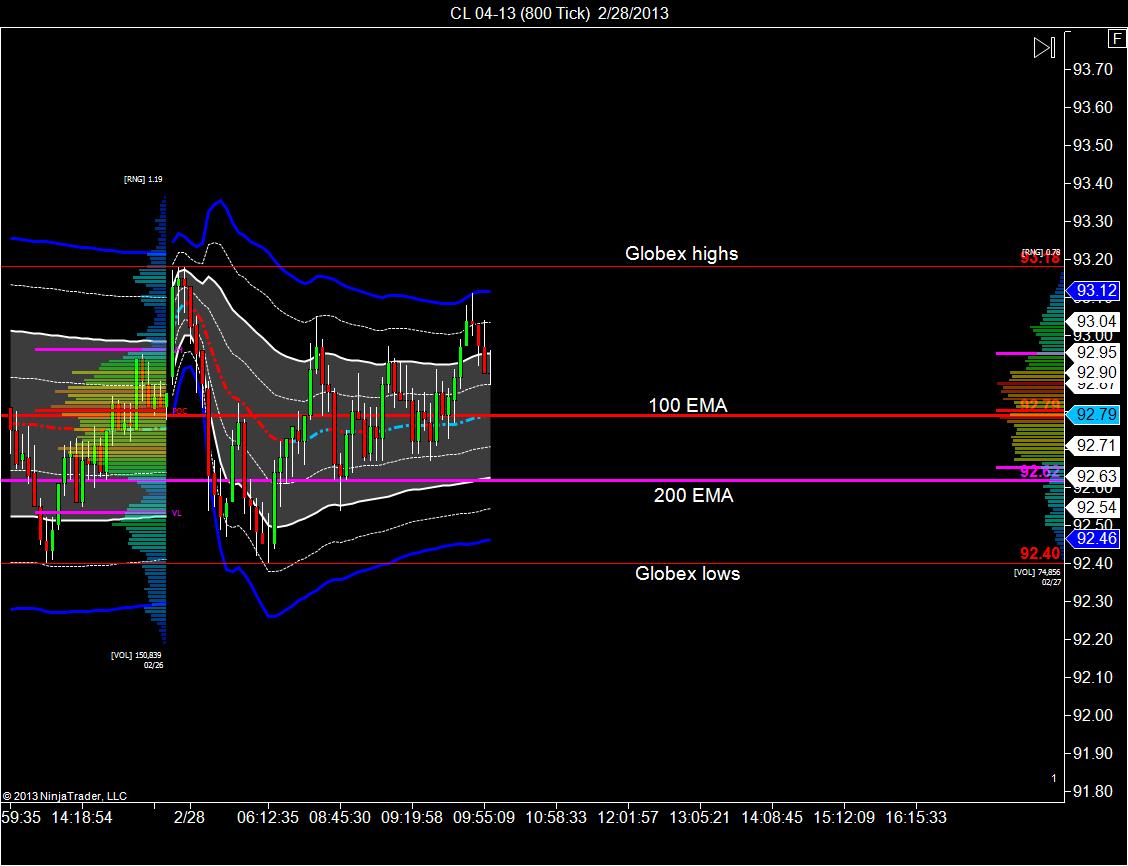The width and height of the screenshot is (1128, 866).
Task: Click the VL label on the left profile
Action: pos(177,513)
